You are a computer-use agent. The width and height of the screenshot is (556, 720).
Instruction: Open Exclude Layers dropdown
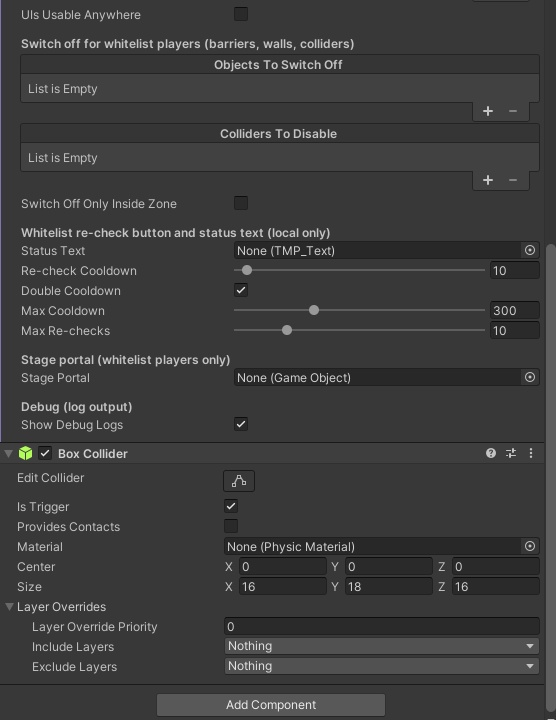pyautogui.click(x=382, y=666)
